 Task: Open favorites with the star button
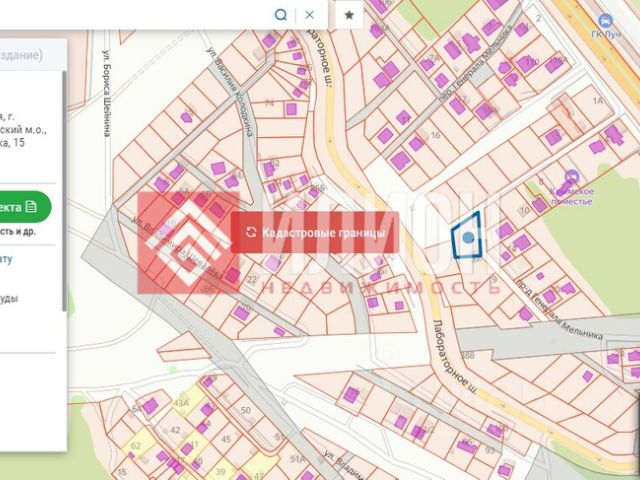click(x=349, y=15)
